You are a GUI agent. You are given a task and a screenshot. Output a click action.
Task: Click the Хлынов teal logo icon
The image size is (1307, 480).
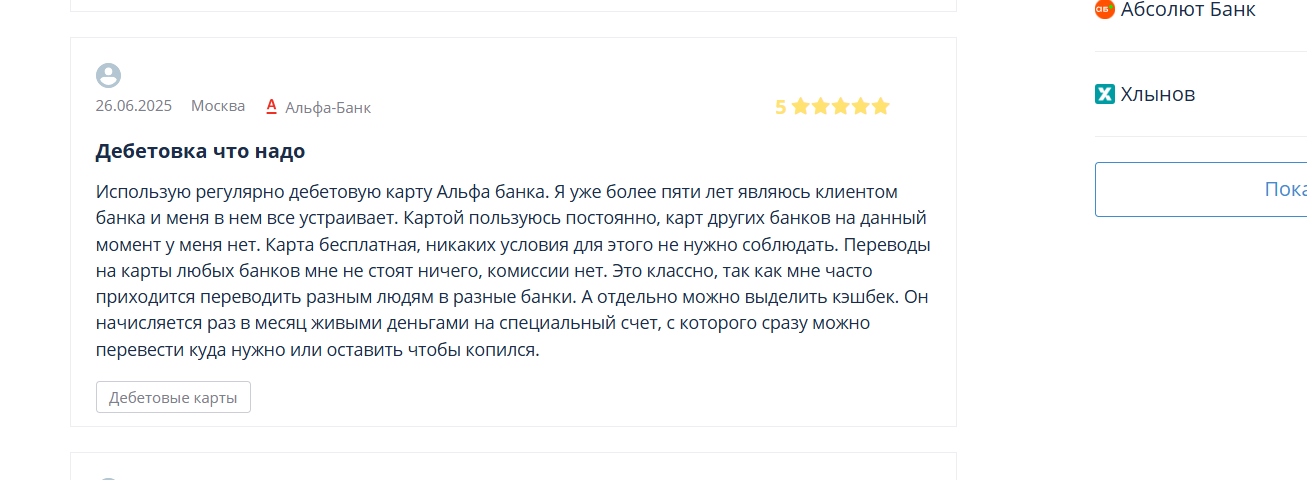click(1105, 94)
